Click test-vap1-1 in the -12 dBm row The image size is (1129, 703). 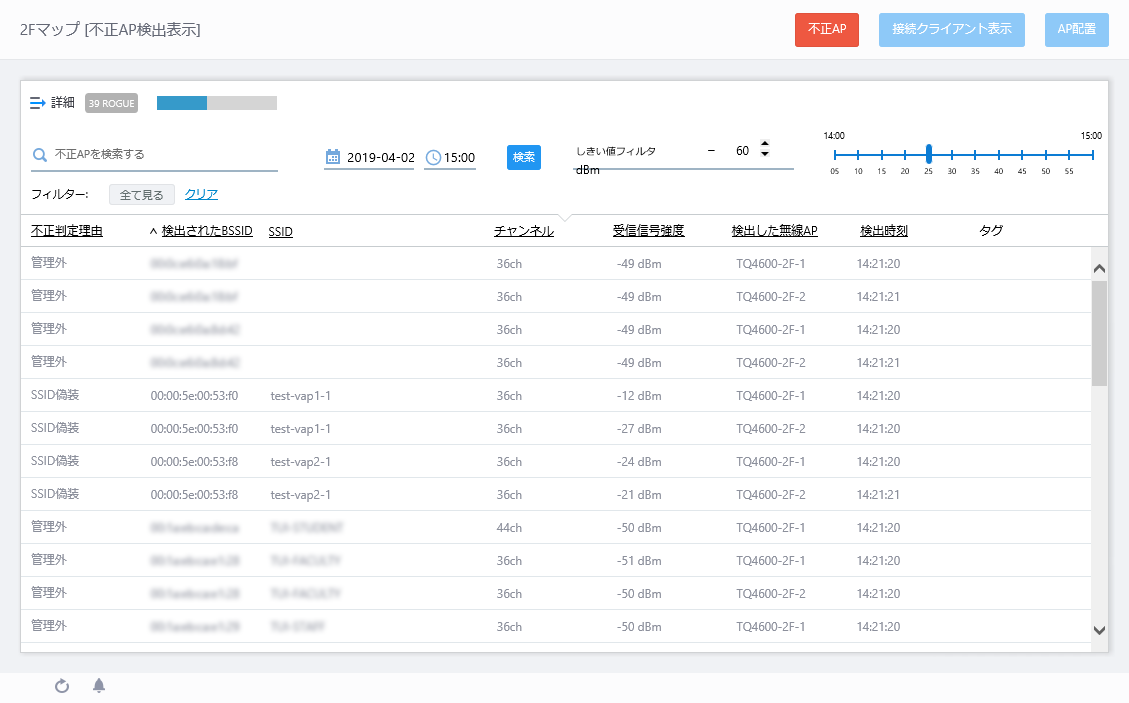(x=301, y=396)
